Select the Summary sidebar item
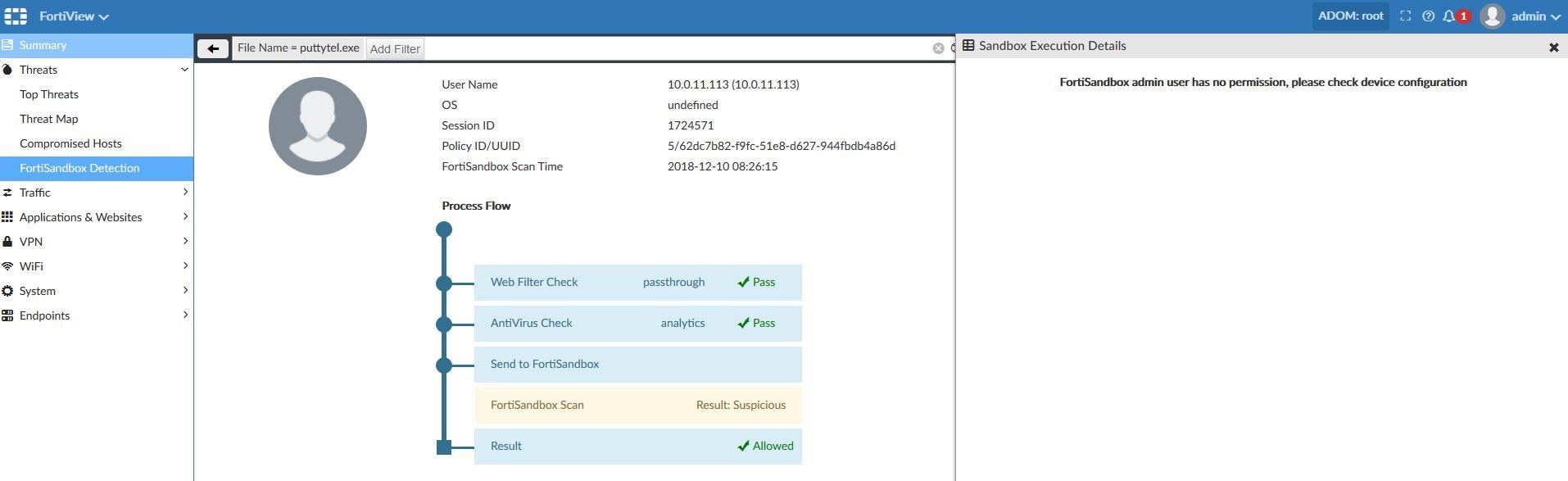Screen dimensions: 1568x481 (97, 45)
